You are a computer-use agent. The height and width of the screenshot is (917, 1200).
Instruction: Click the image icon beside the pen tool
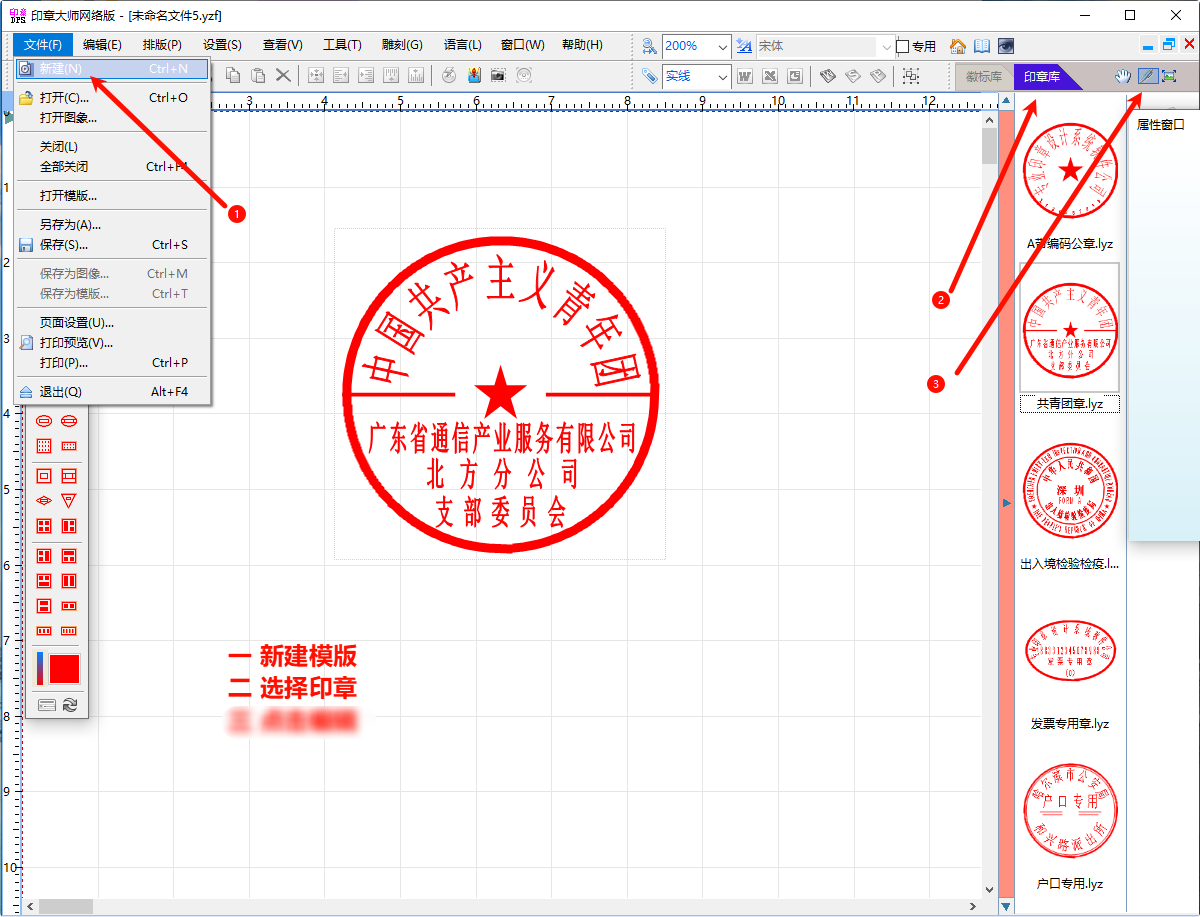pos(1168,76)
